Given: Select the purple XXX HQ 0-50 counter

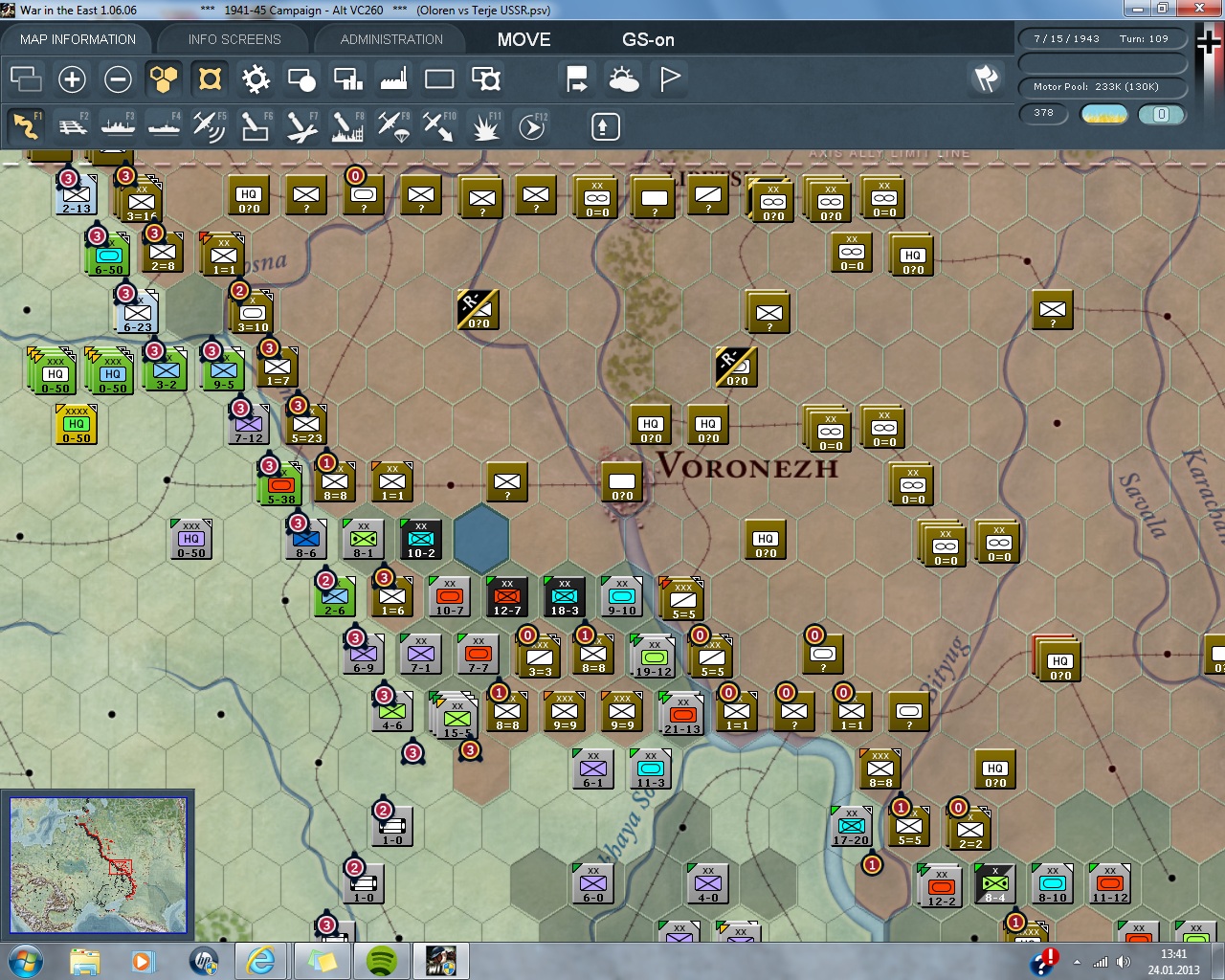Looking at the screenshot, I should pos(190,539).
